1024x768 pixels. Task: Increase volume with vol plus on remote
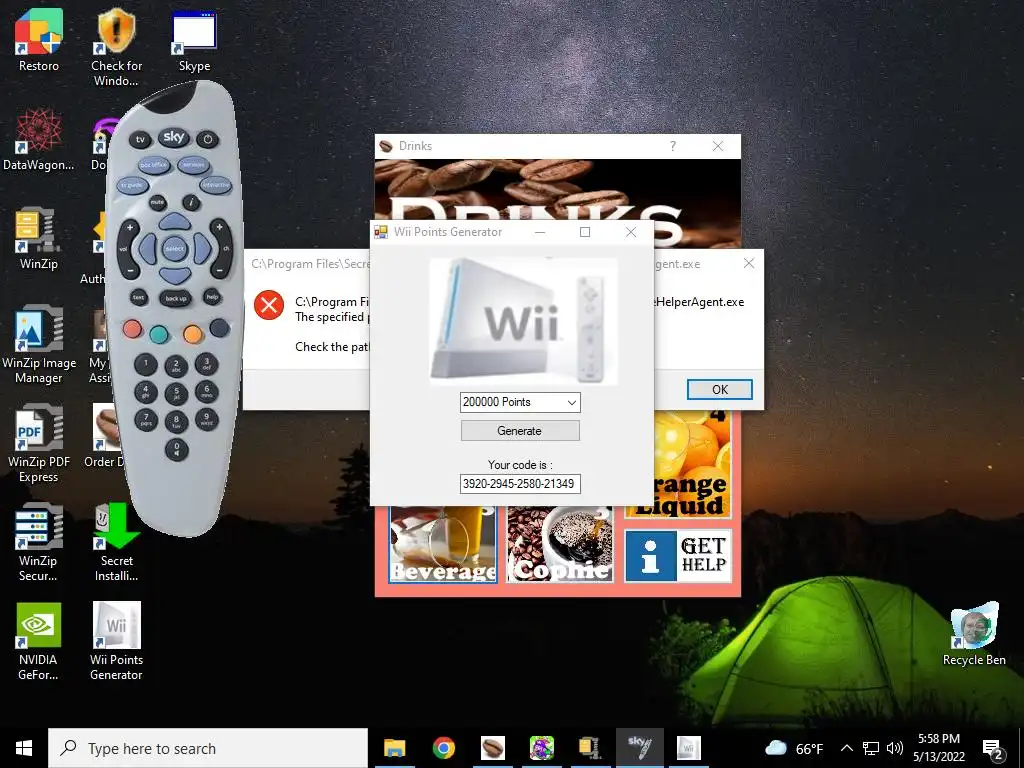pos(129,229)
